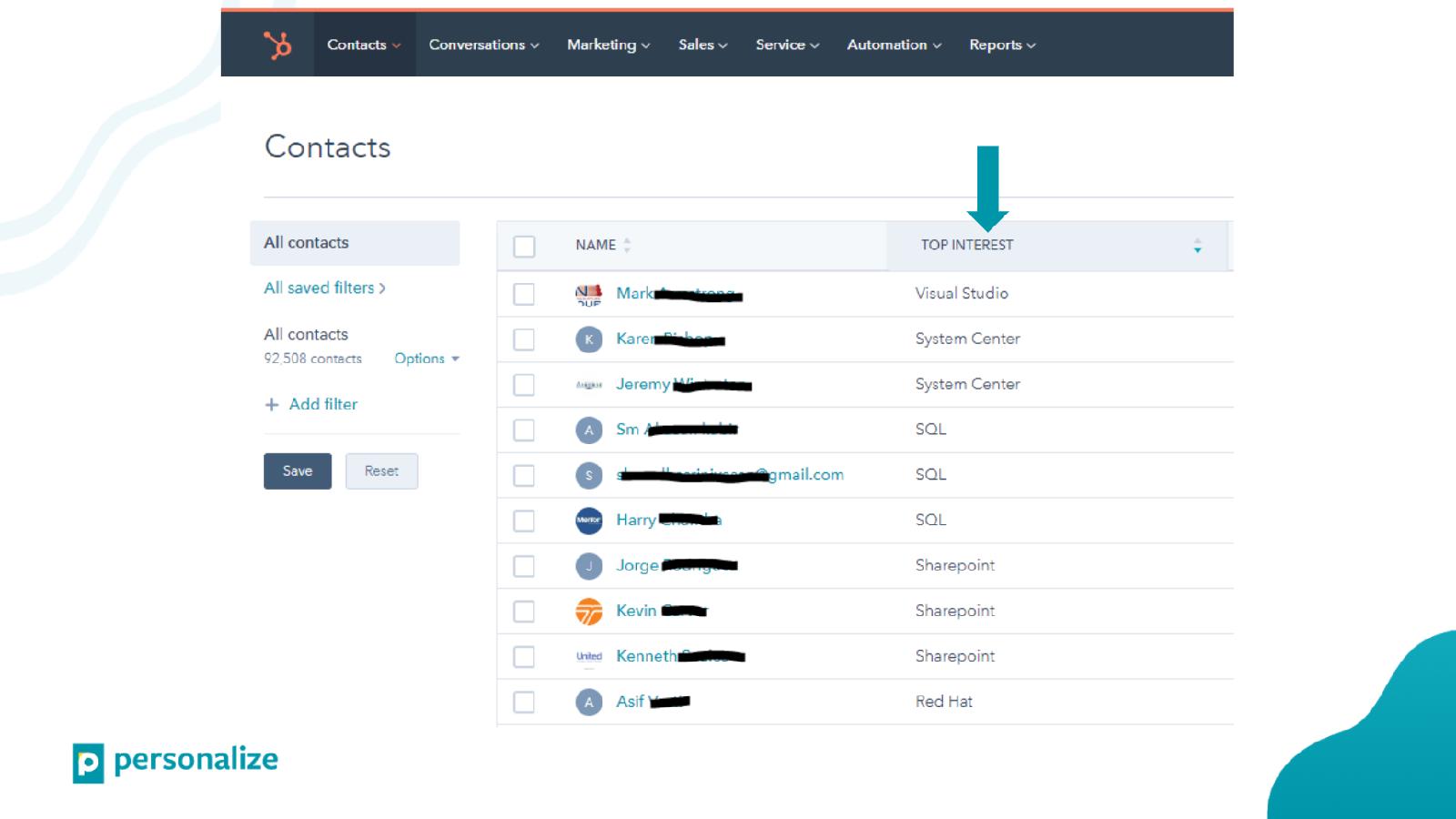This screenshot has height=819, width=1456.
Task: Click the Save button
Action: (x=298, y=471)
